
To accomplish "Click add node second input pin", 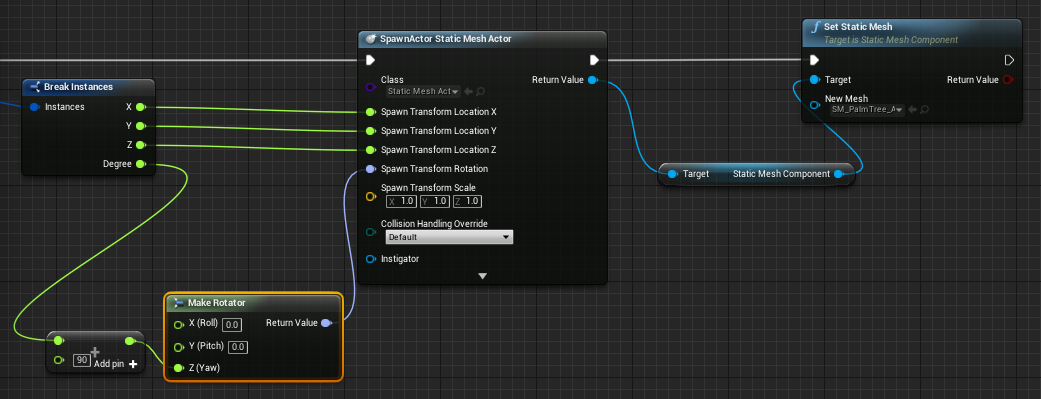I will 58,360.
